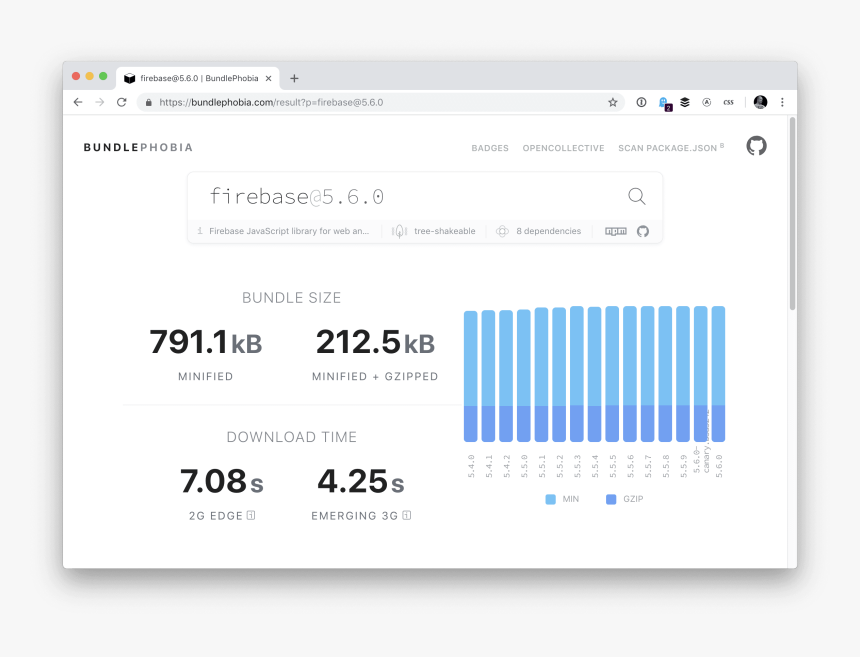860x657 pixels.
Task: Click the tree-shakeable label
Action: pyautogui.click(x=445, y=231)
